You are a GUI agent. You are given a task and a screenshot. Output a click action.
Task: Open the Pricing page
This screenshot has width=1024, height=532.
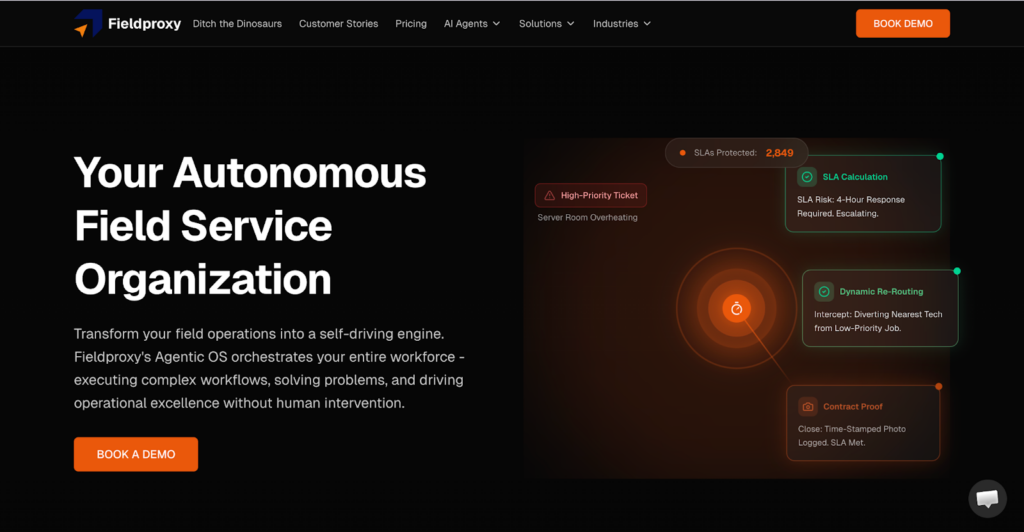(411, 23)
